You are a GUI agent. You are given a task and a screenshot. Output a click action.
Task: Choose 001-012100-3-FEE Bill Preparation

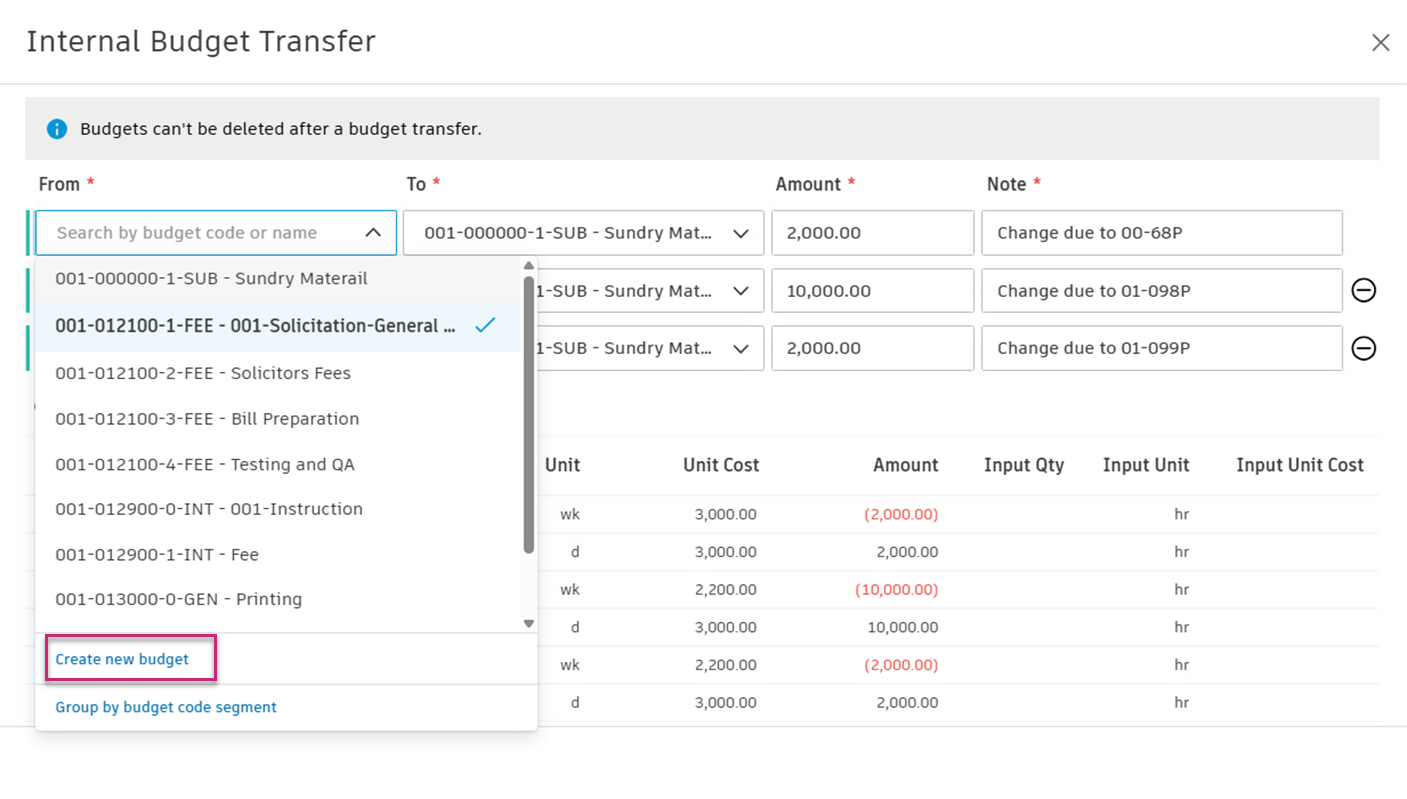278,419
